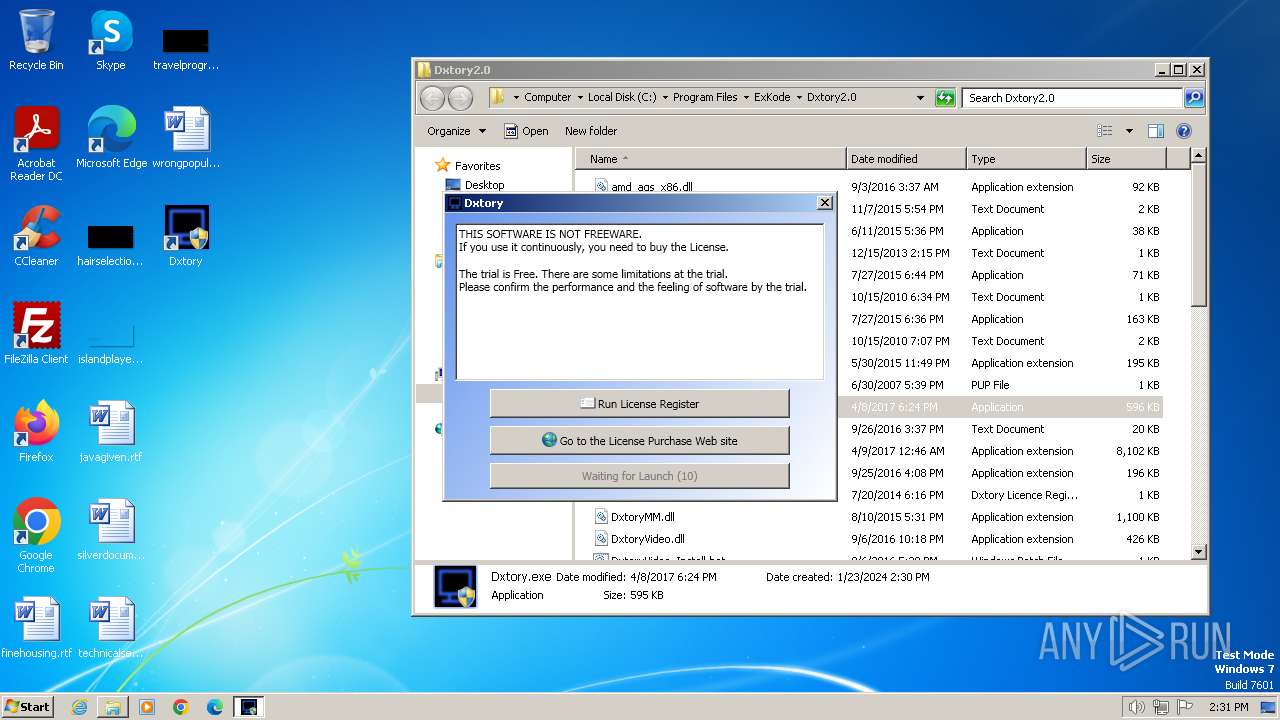The height and width of the screenshot is (720, 1280).
Task: Click the Search Dxtory2.0 input box
Action: pos(1073,98)
